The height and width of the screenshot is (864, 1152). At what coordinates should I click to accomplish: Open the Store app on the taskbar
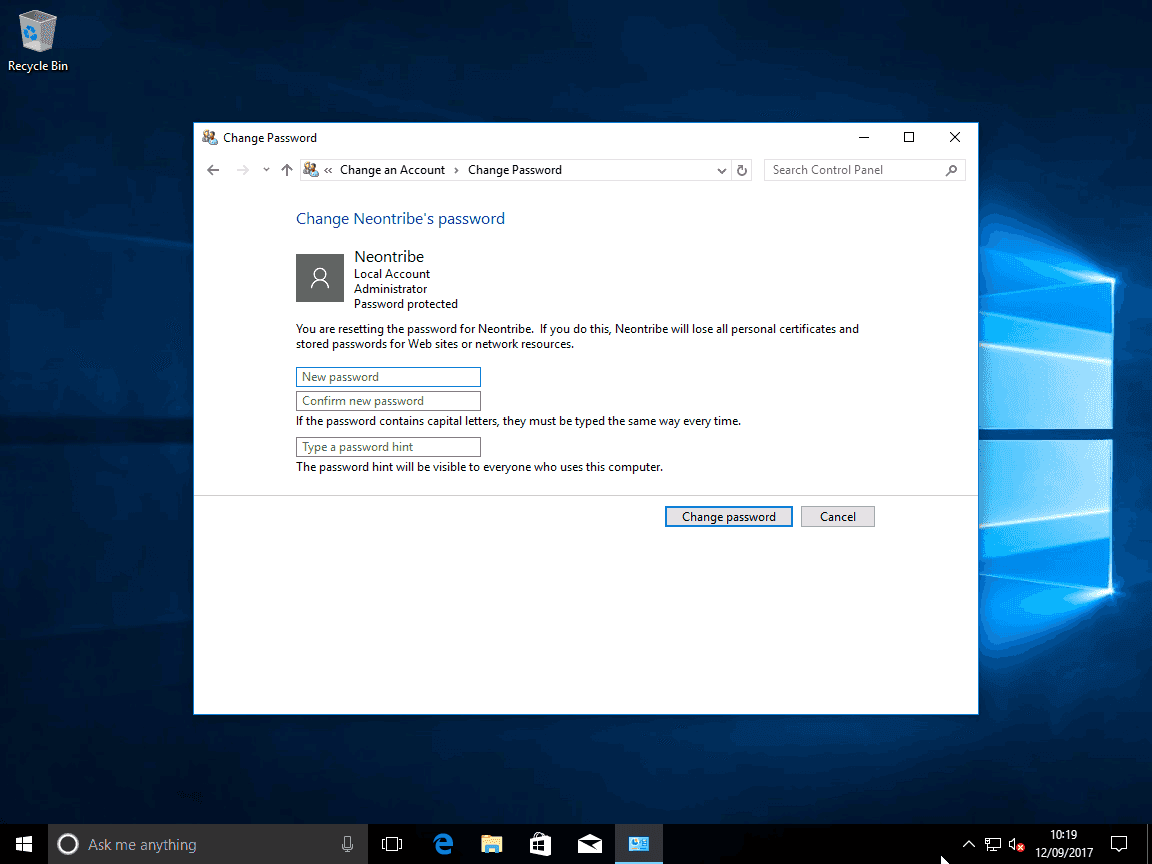pos(540,844)
